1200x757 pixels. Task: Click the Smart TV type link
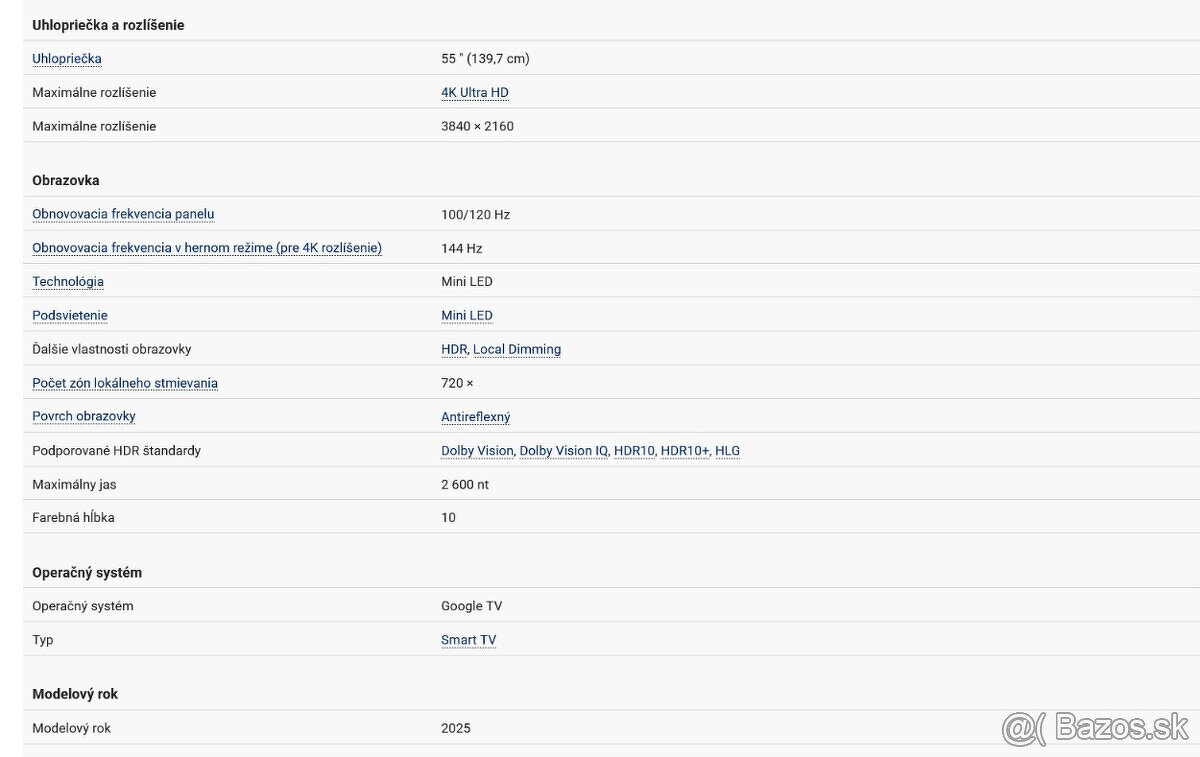469,640
